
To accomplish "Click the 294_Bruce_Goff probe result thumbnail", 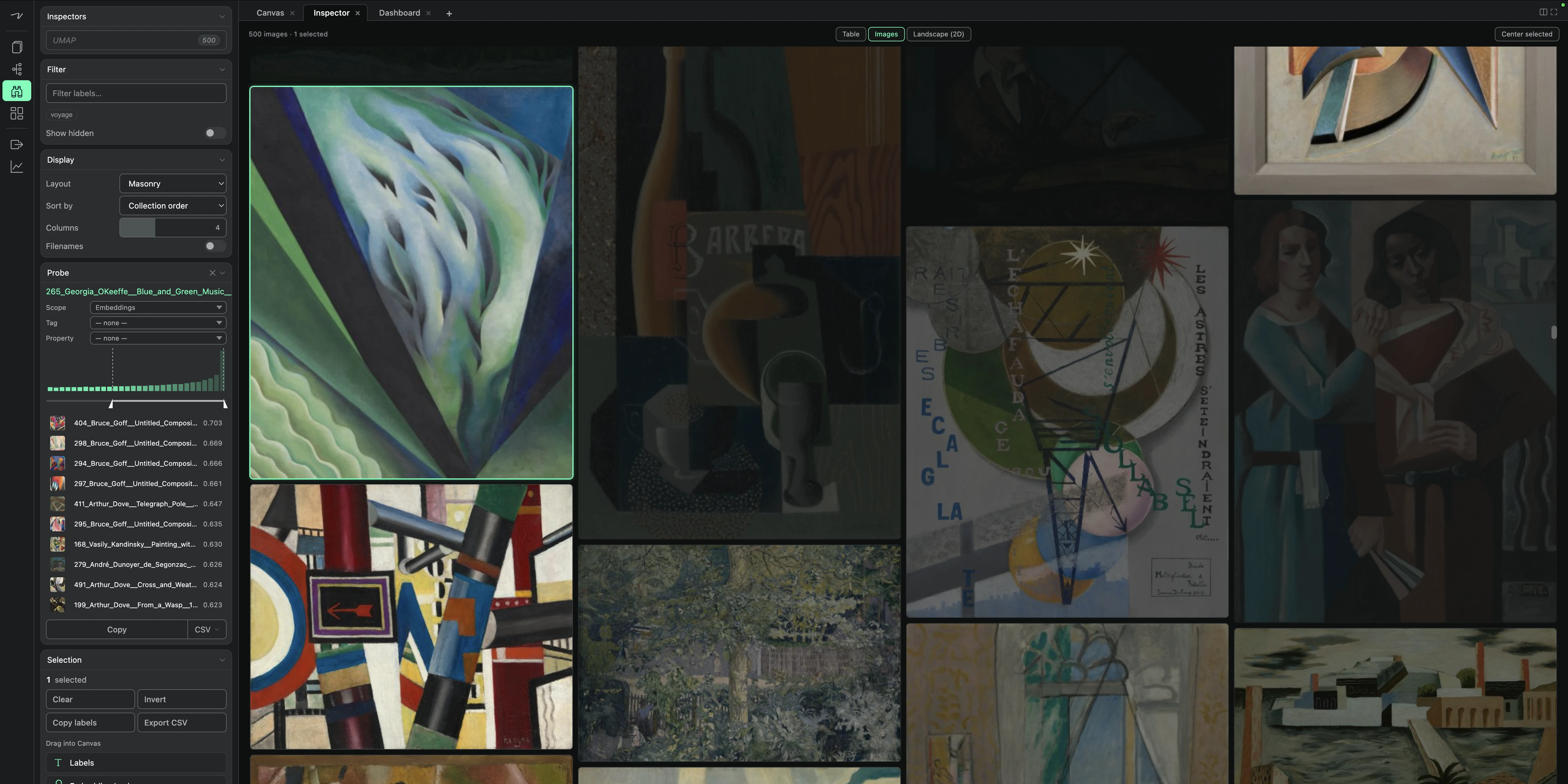I will 57,463.
